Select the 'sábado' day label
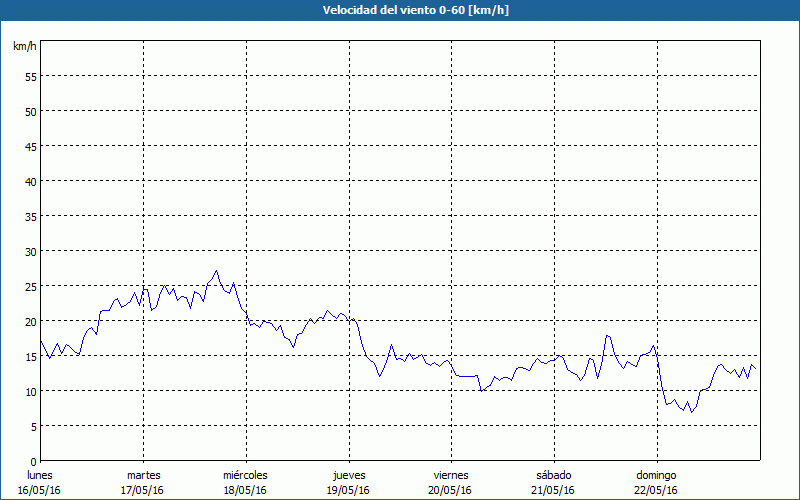 point(553,474)
